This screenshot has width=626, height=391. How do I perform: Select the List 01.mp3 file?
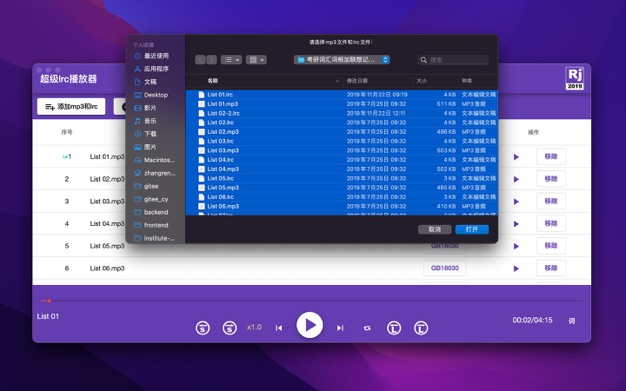342,104
